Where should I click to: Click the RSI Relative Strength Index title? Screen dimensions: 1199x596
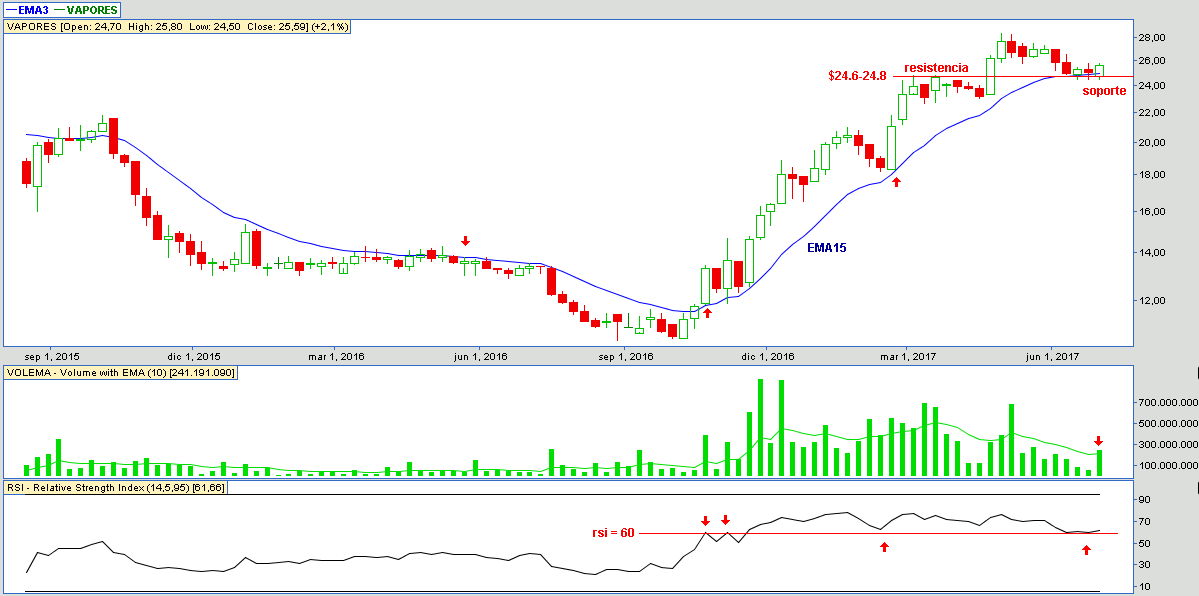[x=115, y=487]
